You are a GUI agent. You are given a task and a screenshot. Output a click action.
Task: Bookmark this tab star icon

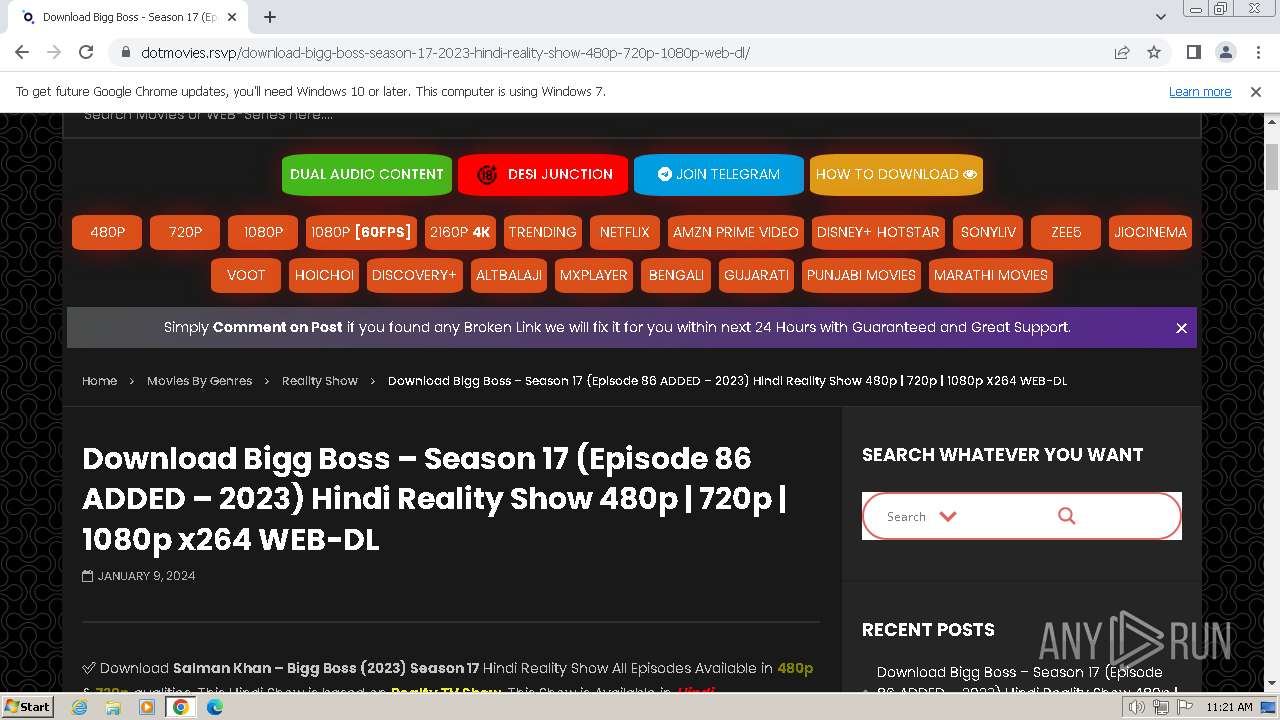click(1154, 52)
